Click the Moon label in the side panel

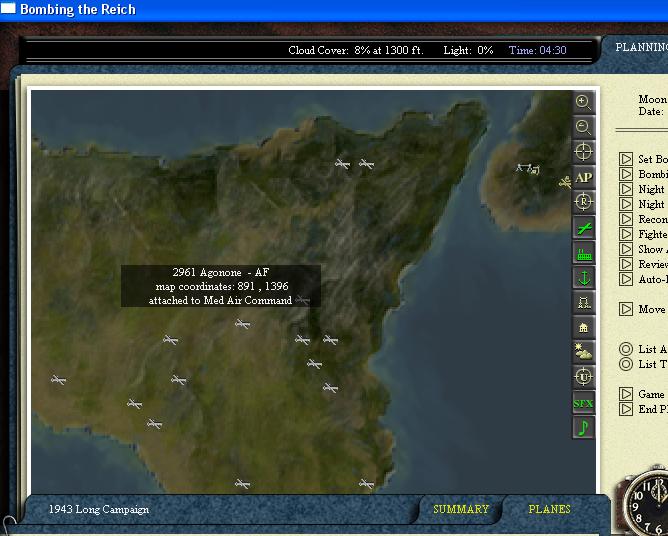point(652,99)
